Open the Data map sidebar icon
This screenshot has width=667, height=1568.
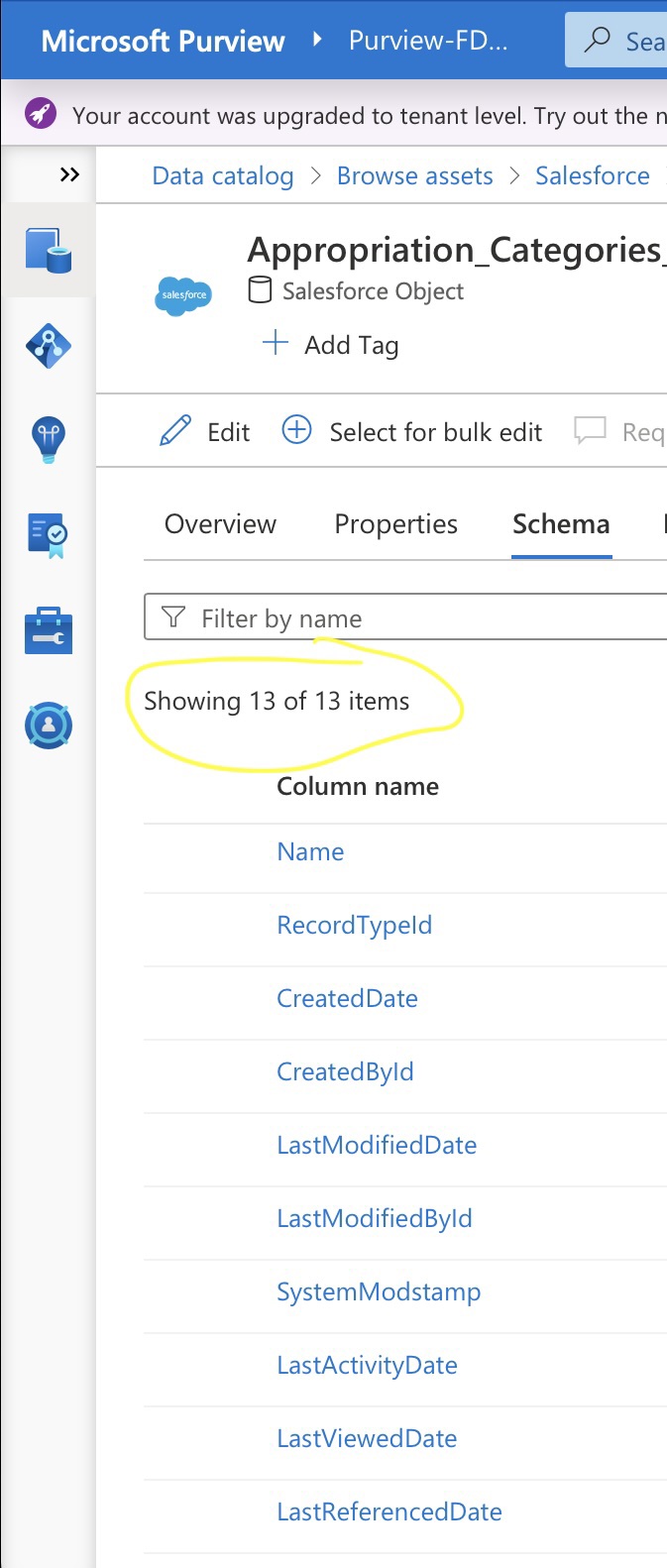[x=49, y=346]
